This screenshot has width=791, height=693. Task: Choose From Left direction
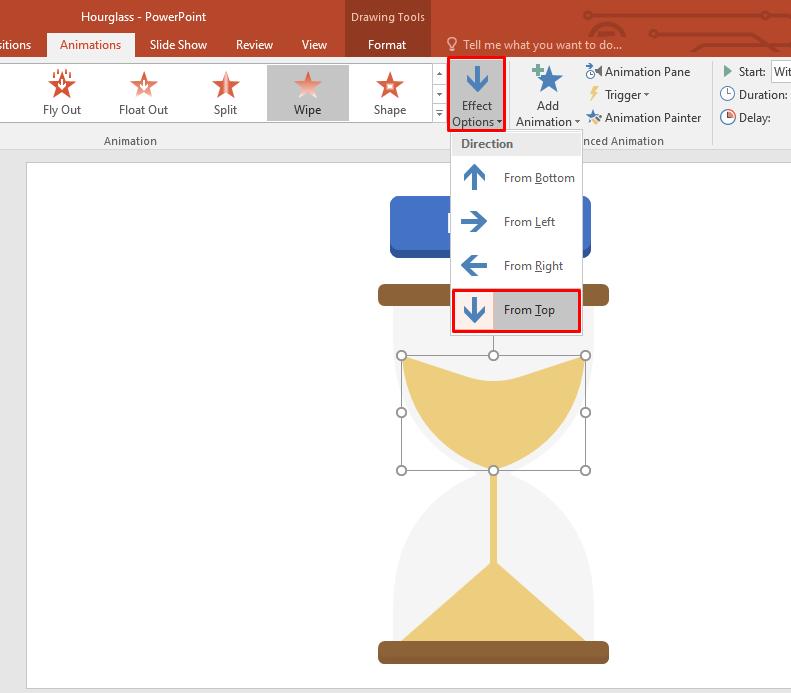[516, 221]
